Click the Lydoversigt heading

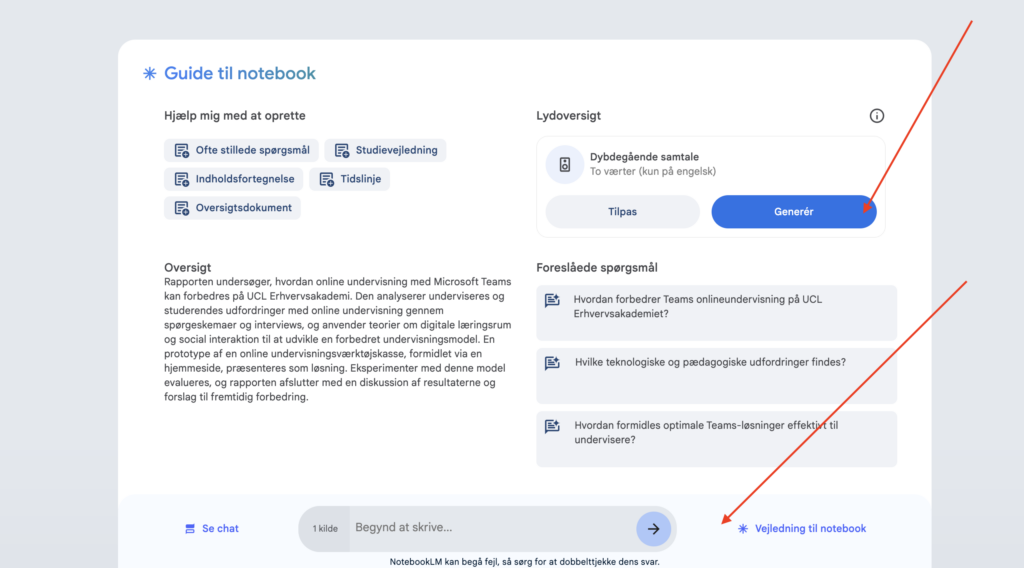568,116
